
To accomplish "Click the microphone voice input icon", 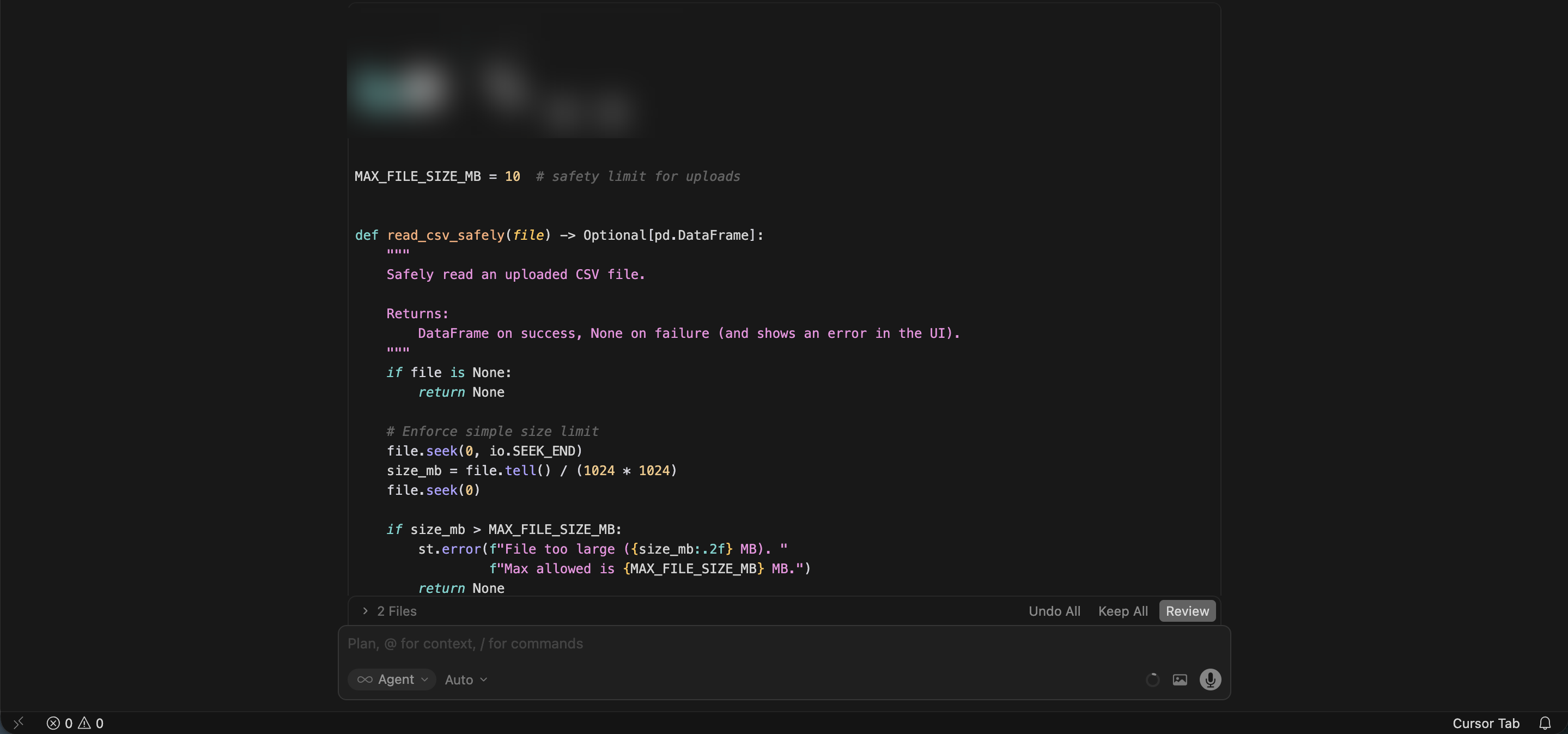I will (1210, 679).
